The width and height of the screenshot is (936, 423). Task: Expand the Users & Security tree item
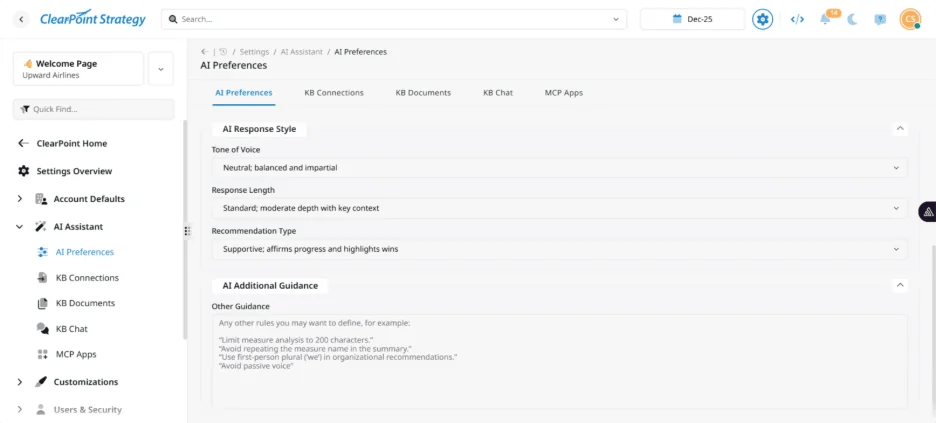[x=20, y=409]
